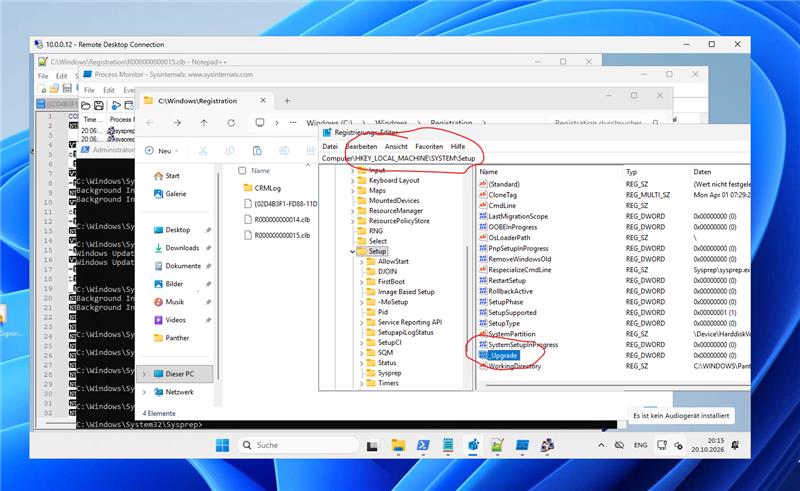Open the Neu dropdown in Explorer
800x491 pixels.
(x=162, y=151)
